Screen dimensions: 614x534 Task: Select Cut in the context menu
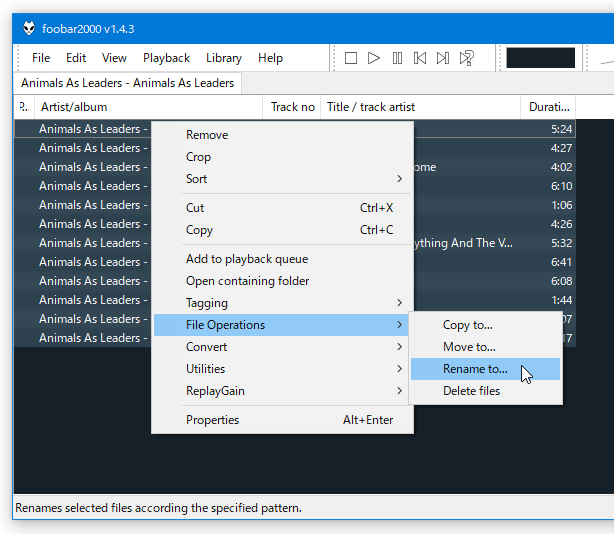point(282,207)
